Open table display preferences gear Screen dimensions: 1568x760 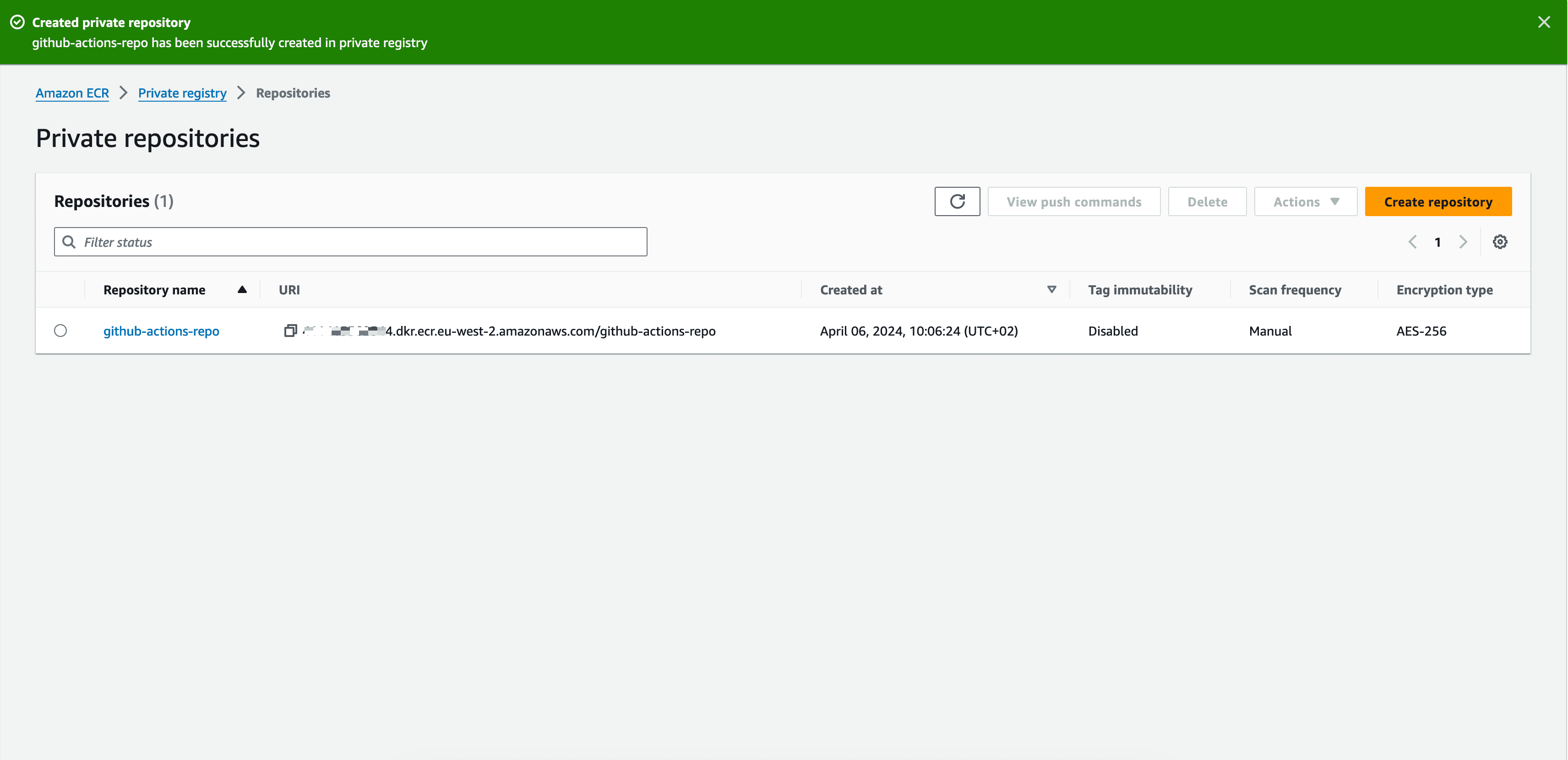pos(1500,242)
